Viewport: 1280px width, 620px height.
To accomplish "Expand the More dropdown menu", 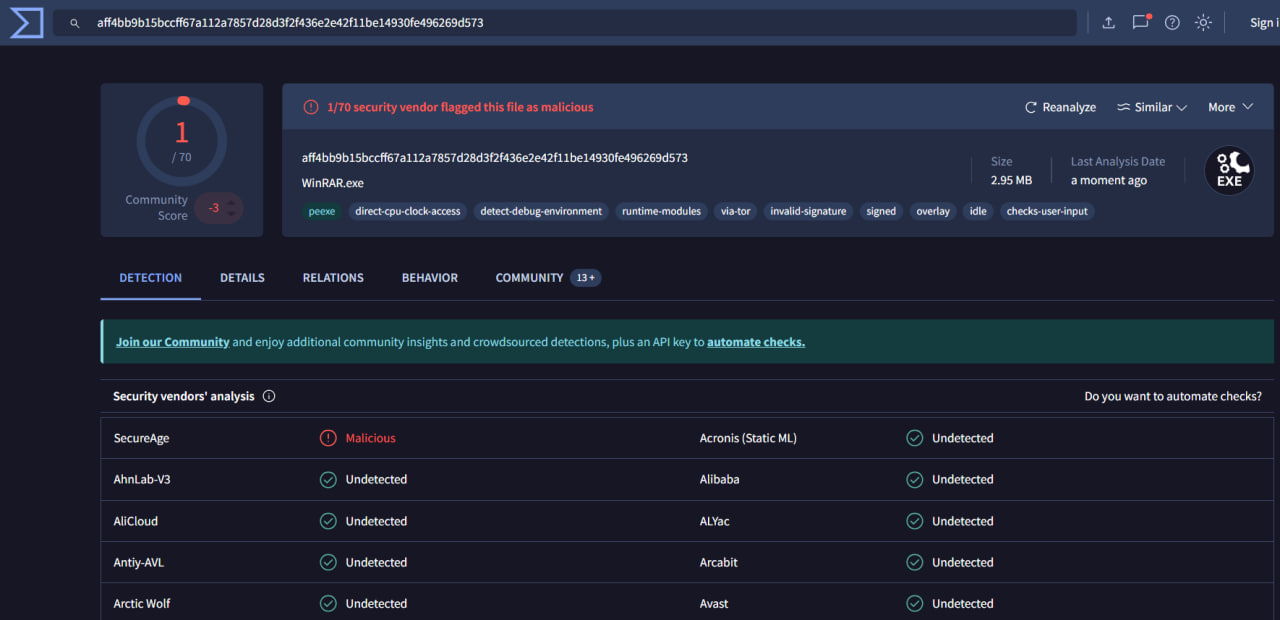I will click(x=1230, y=107).
